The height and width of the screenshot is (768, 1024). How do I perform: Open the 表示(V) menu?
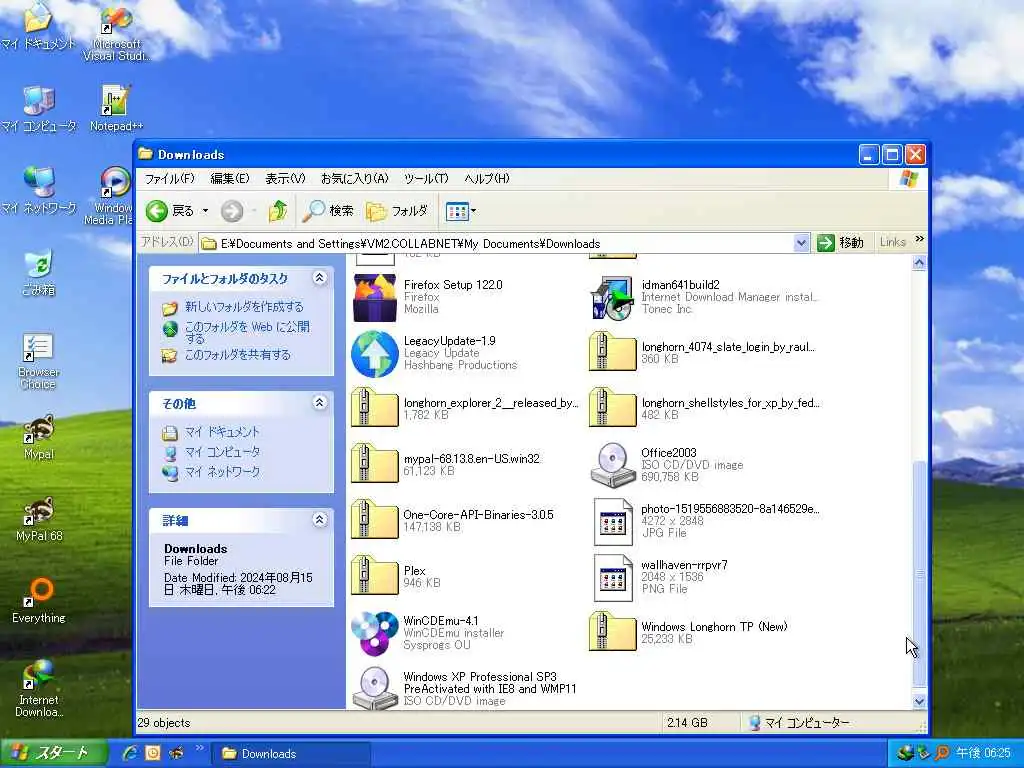click(285, 178)
